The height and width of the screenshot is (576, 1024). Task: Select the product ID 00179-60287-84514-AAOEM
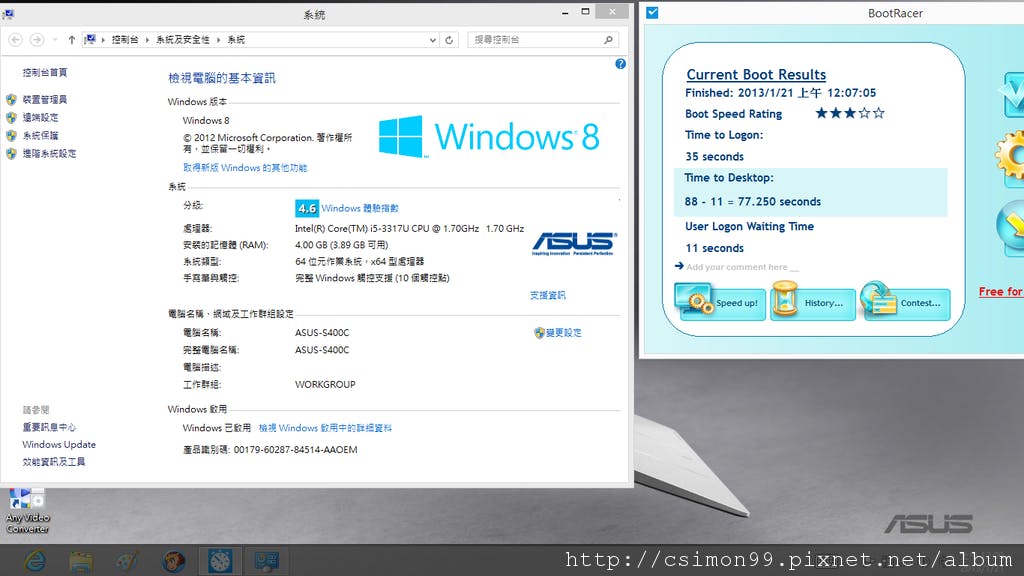click(295, 450)
